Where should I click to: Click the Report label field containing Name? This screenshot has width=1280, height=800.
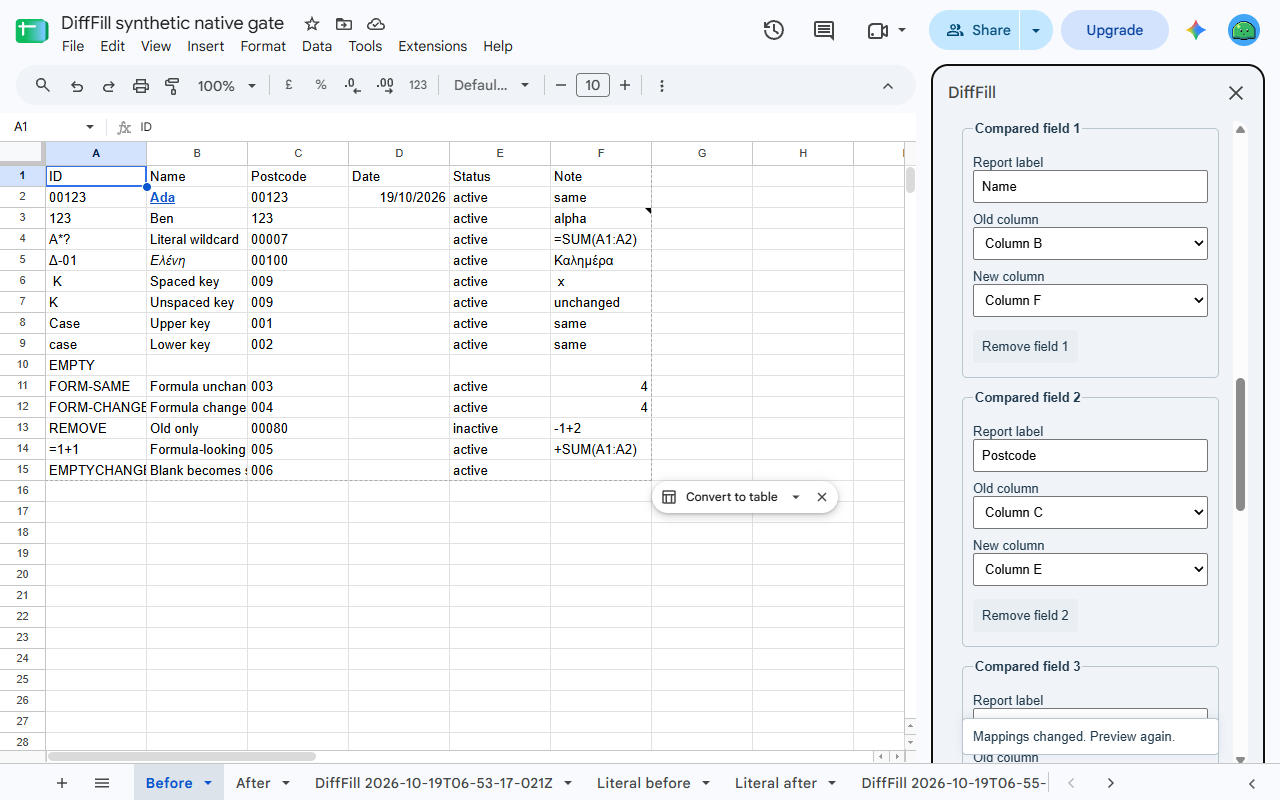click(1090, 186)
